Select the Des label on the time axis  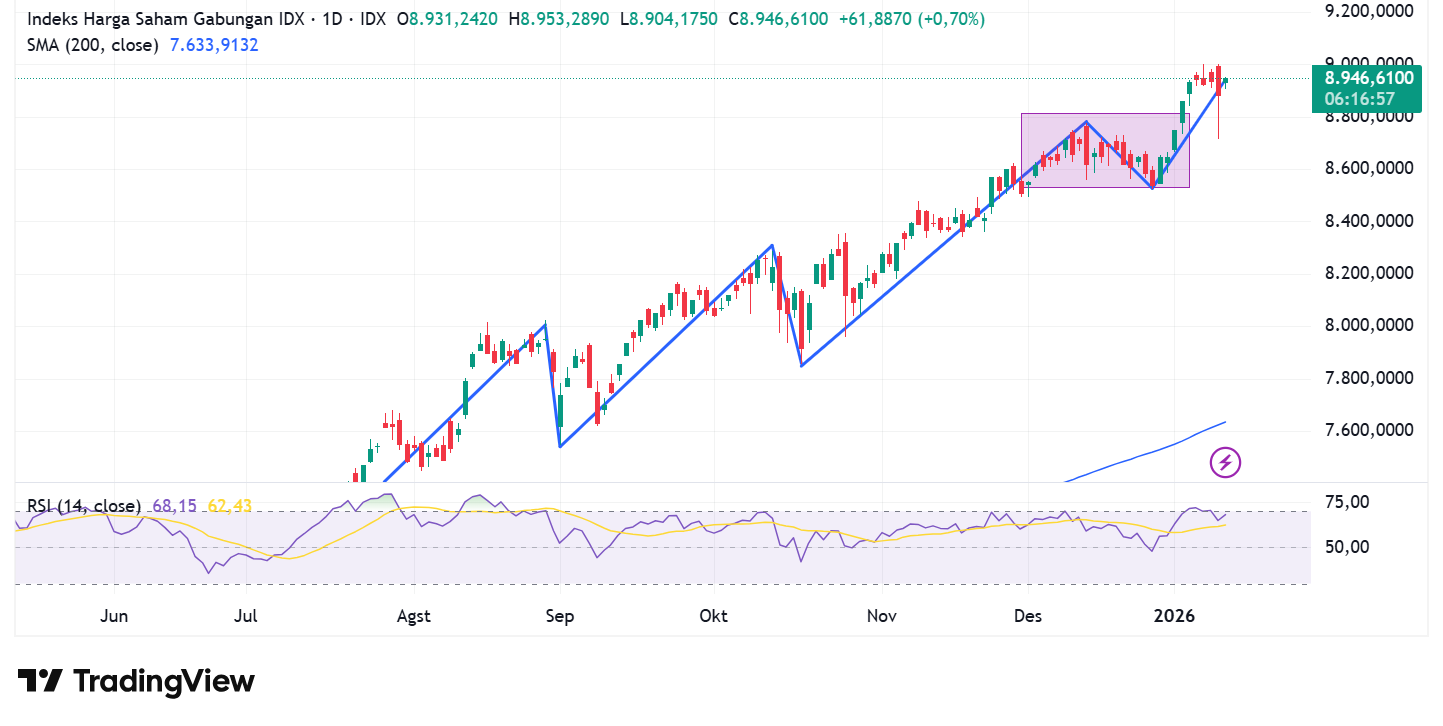1027,616
